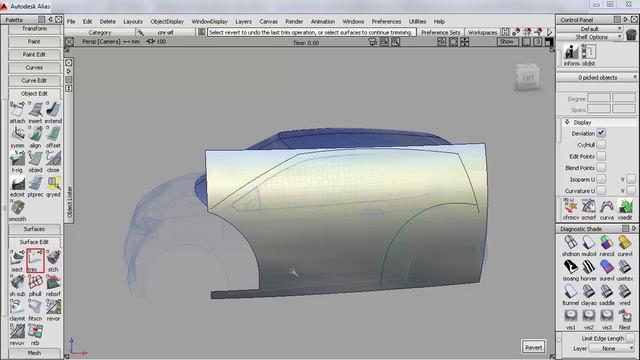Activate the trim surface tool

point(36,260)
